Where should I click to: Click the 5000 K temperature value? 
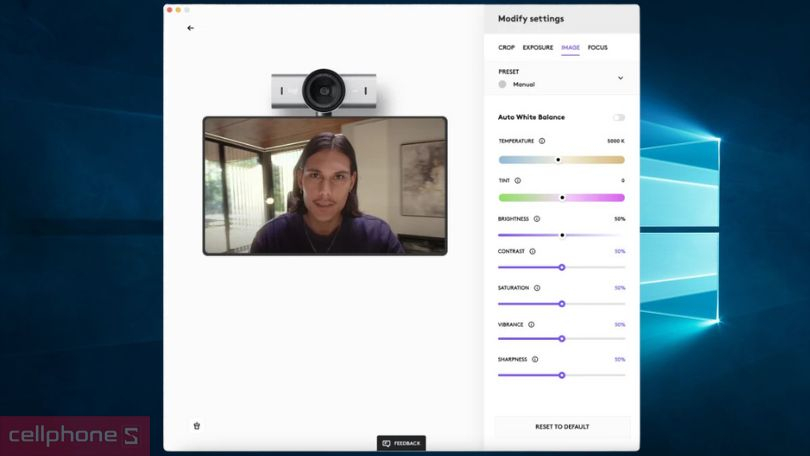click(x=616, y=141)
